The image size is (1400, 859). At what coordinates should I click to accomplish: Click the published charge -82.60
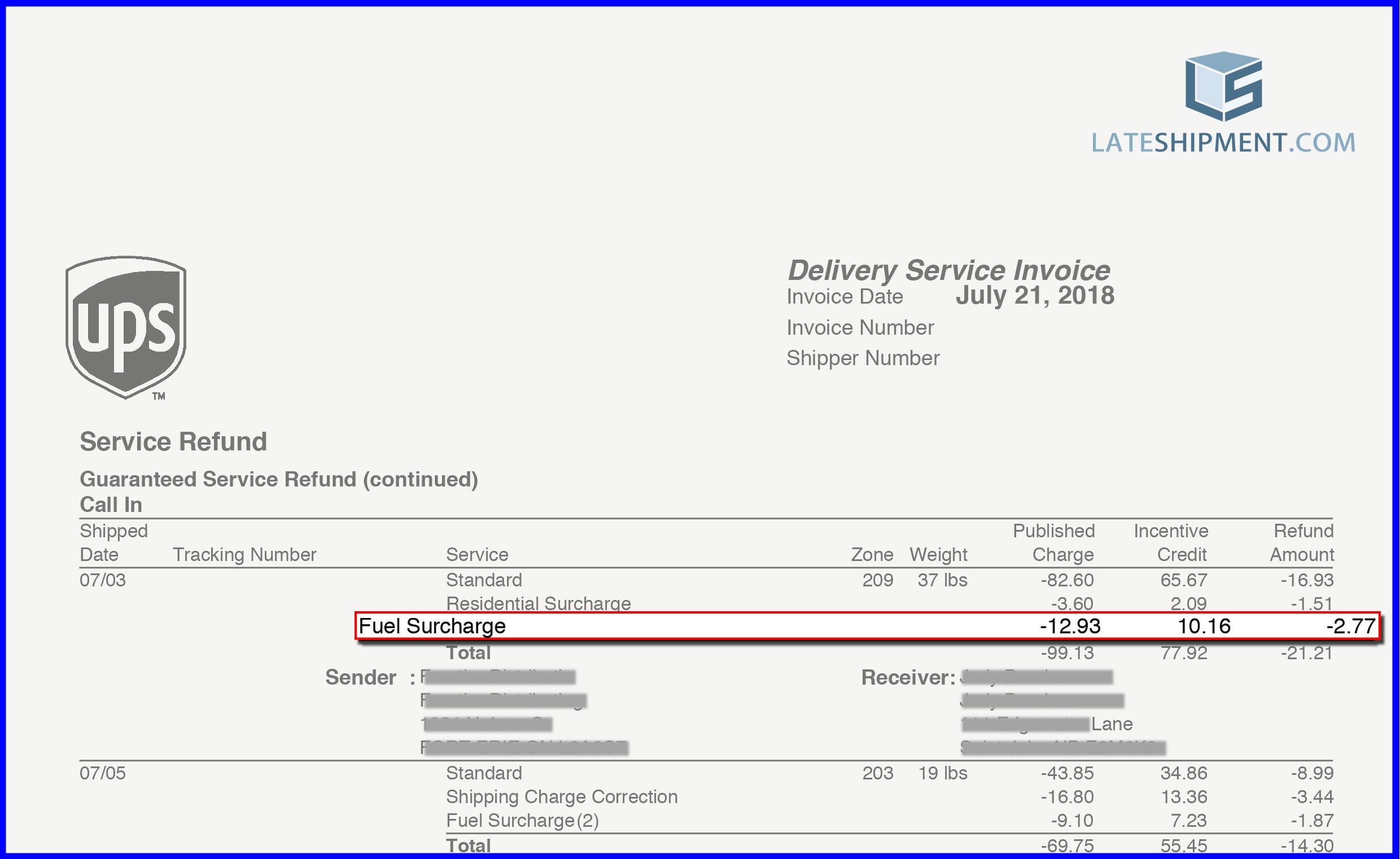[1067, 580]
